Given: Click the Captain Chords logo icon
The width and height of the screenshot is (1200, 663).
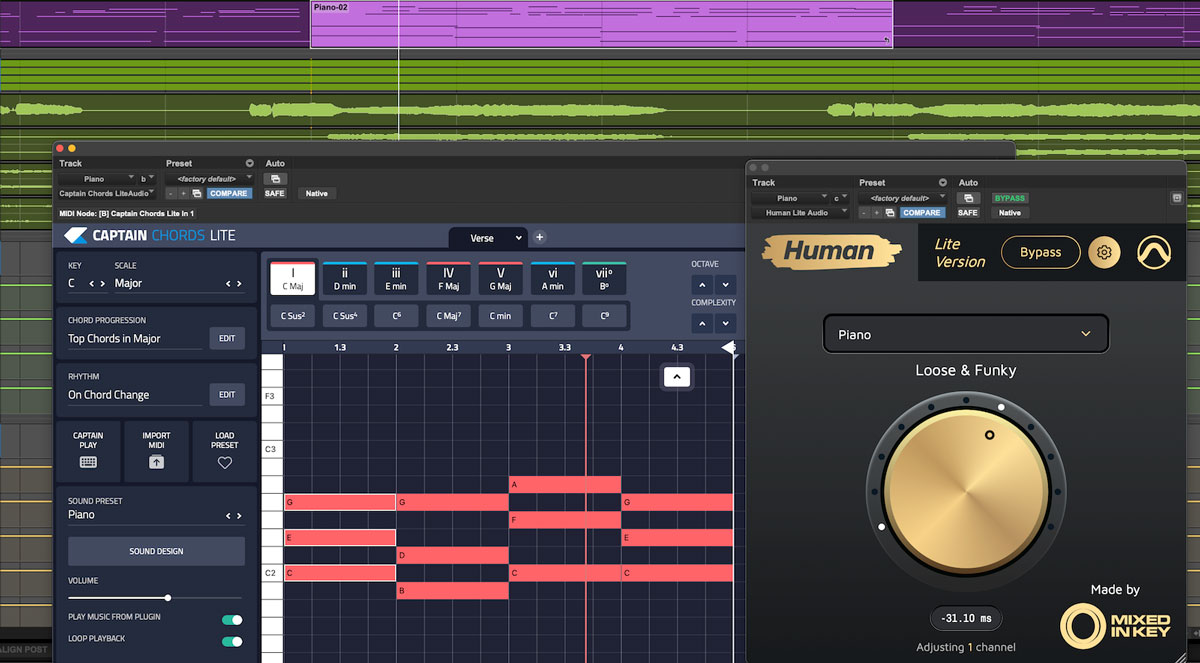Looking at the screenshot, I should (77, 236).
